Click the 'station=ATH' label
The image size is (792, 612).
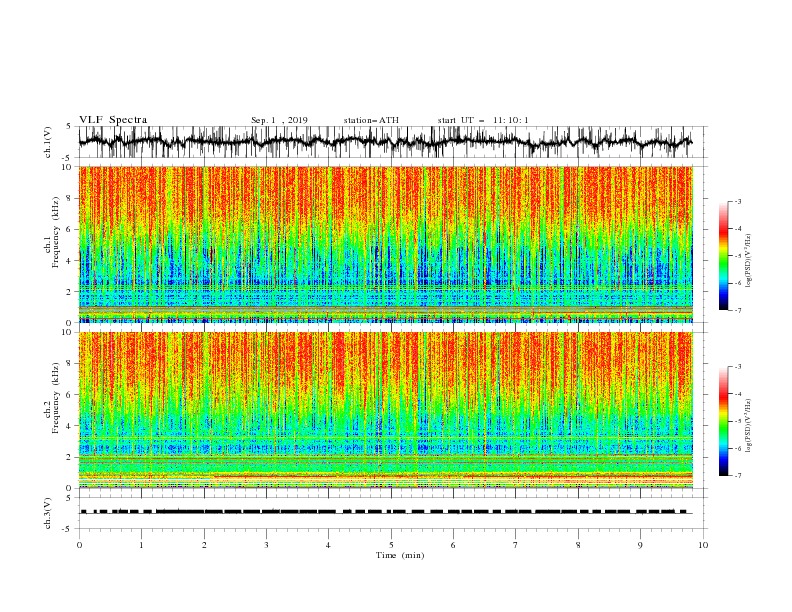[x=371, y=120]
